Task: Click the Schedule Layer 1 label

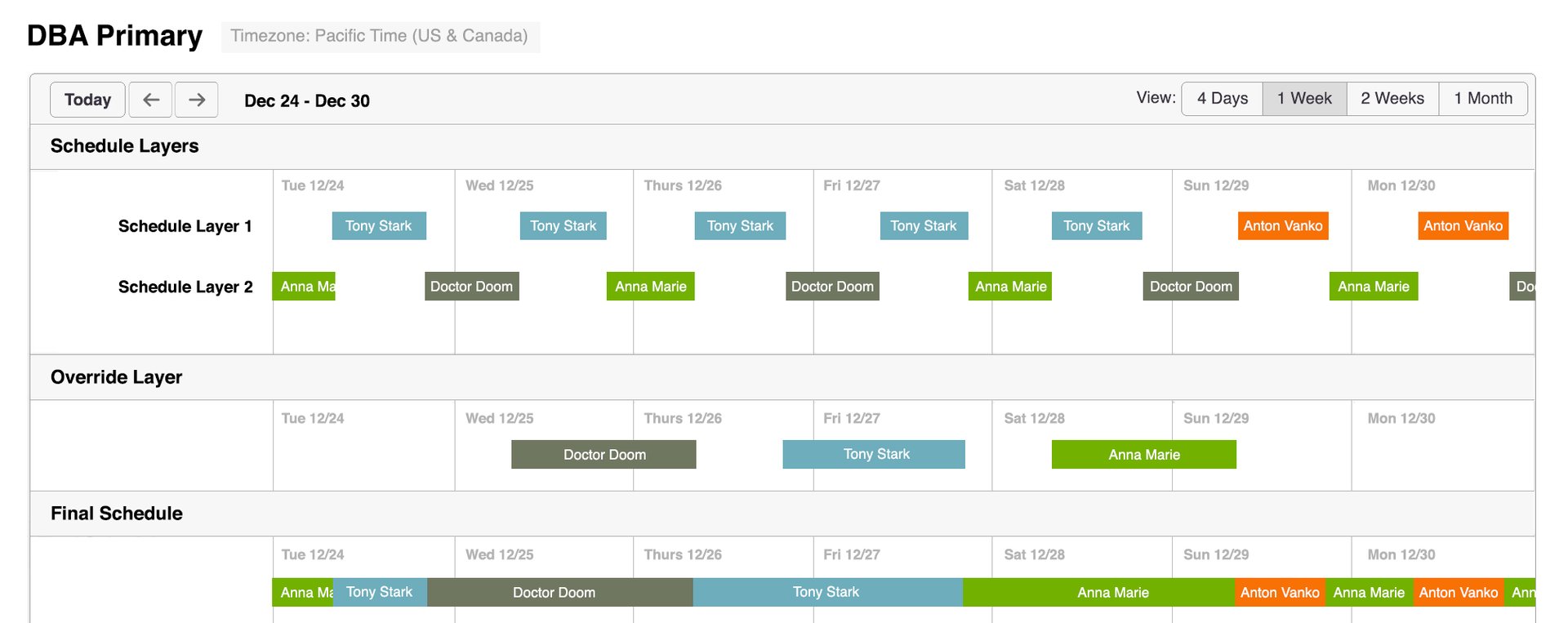Action: (x=185, y=226)
